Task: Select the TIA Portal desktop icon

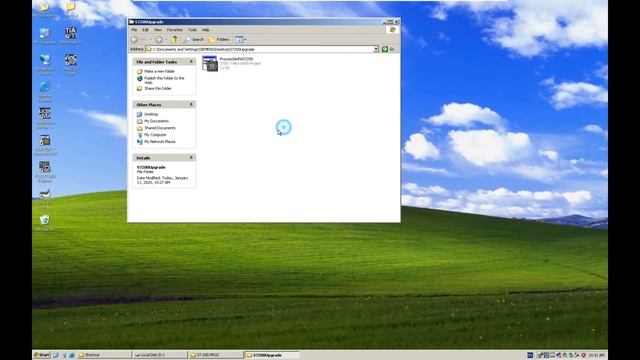Action: (x=71, y=33)
